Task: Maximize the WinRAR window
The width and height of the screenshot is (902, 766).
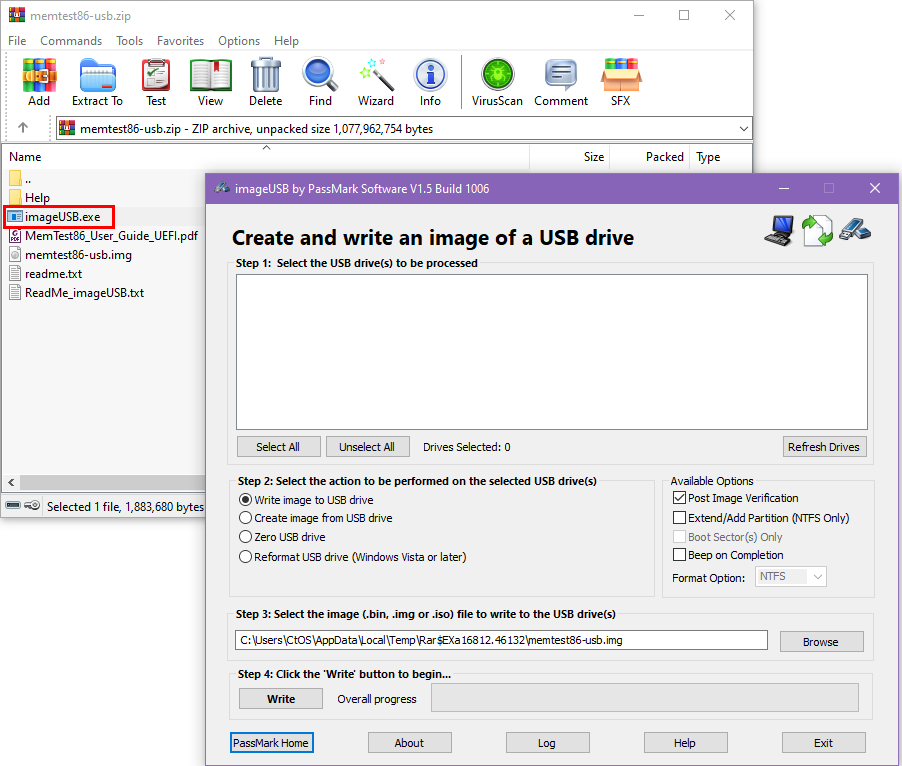Action: tap(684, 16)
